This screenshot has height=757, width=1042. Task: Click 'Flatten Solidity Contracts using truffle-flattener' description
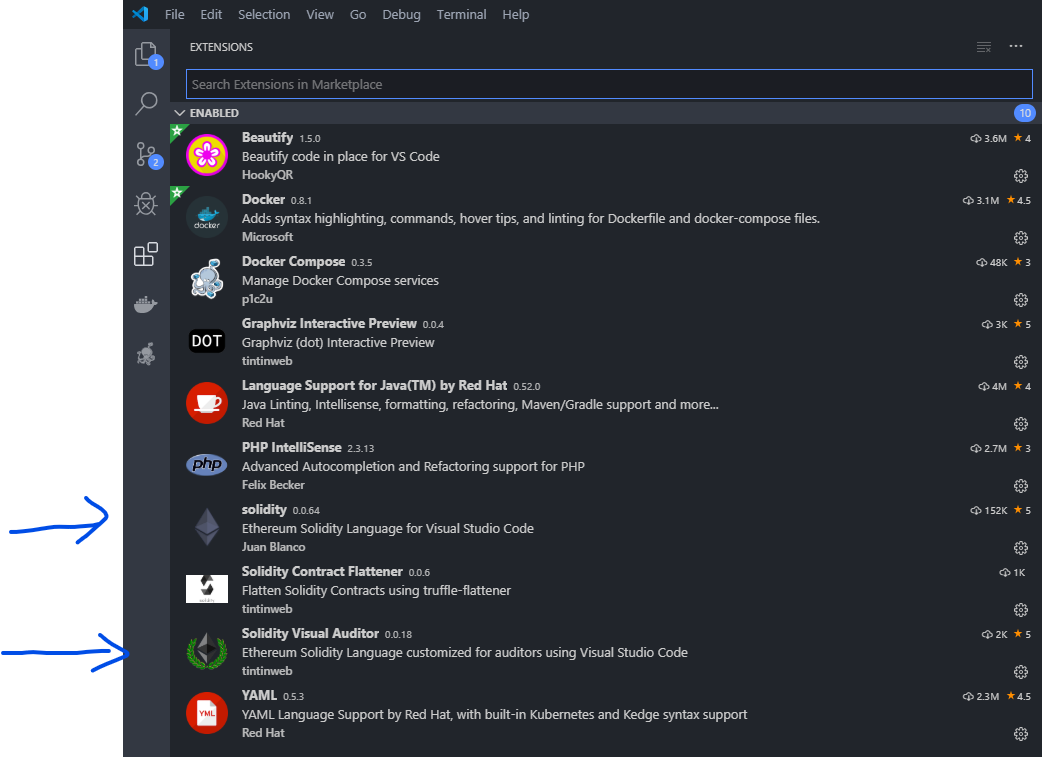point(376,590)
